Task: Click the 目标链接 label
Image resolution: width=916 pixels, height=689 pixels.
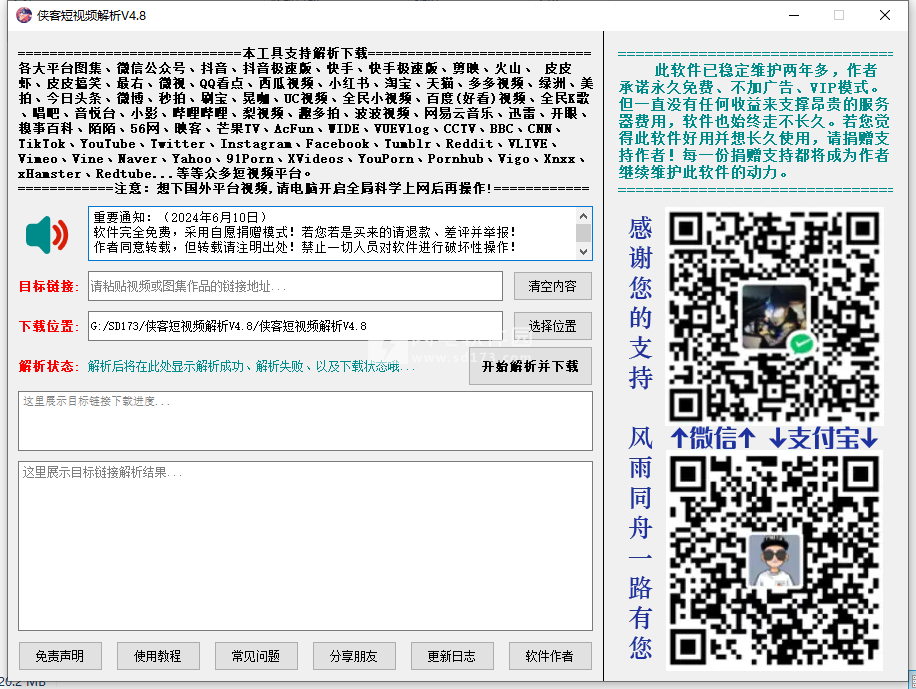Action: (x=49, y=286)
